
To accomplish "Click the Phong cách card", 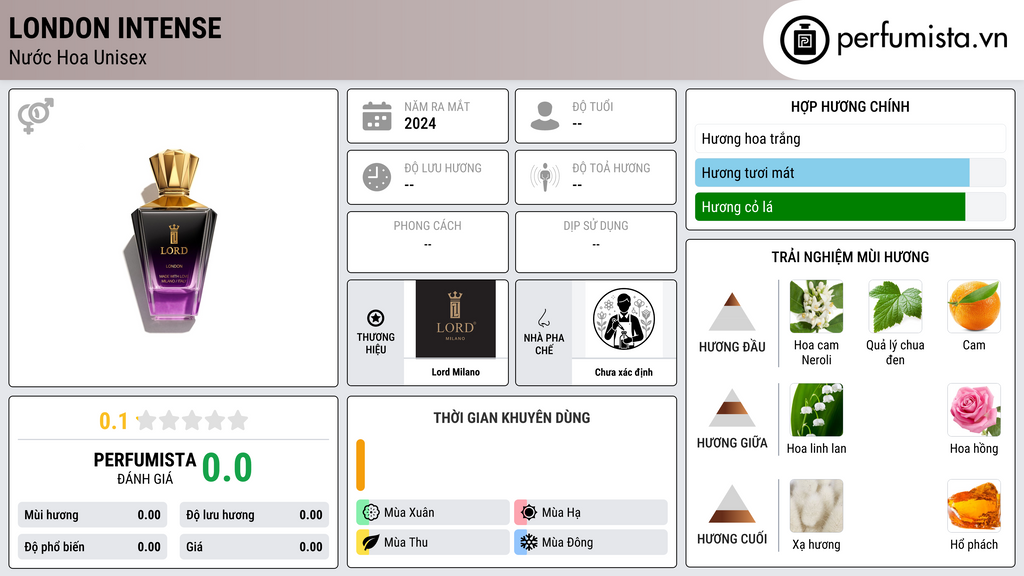I will pyautogui.click(x=428, y=242).
